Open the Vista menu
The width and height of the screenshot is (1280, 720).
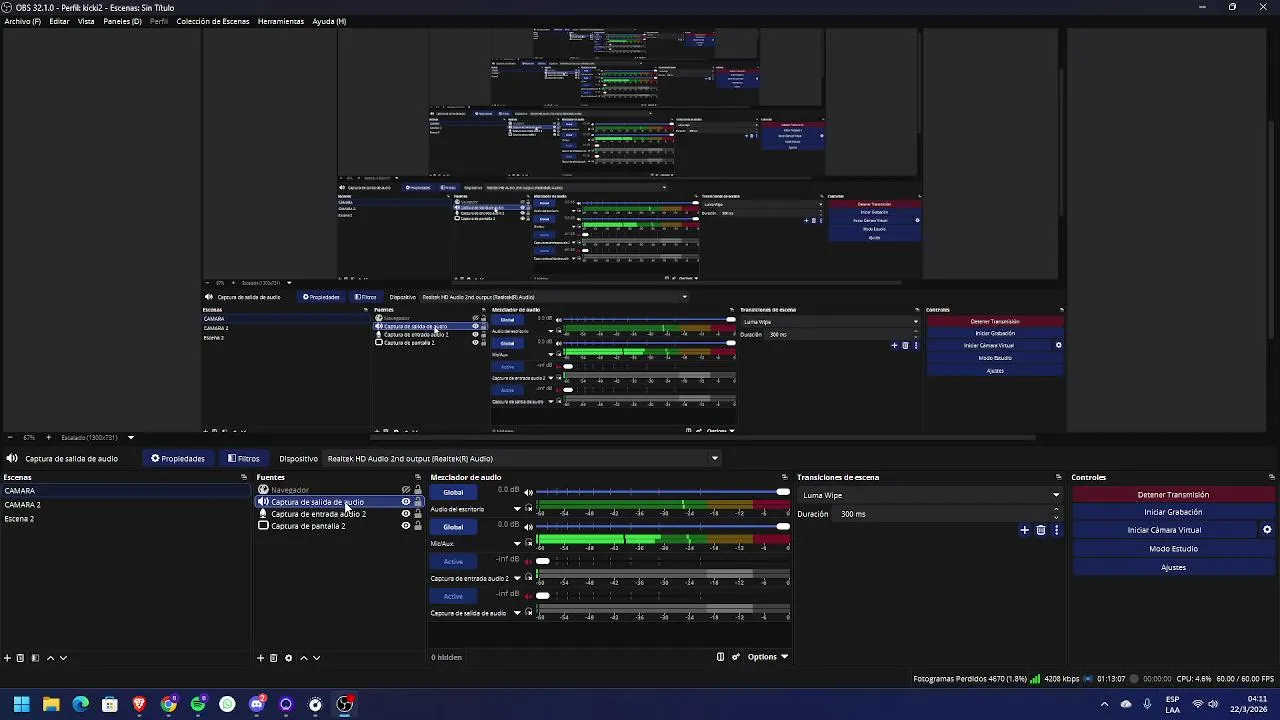(x=86, y=21)
